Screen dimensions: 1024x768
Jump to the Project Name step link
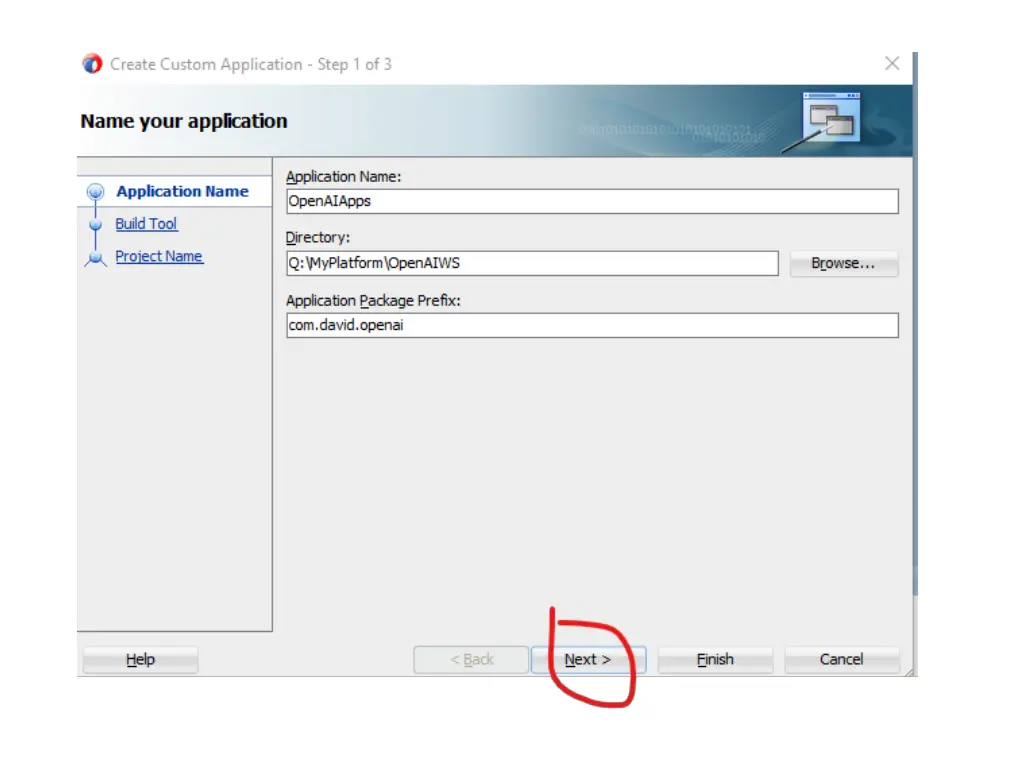pyautogui.click(x=159, y=256)
